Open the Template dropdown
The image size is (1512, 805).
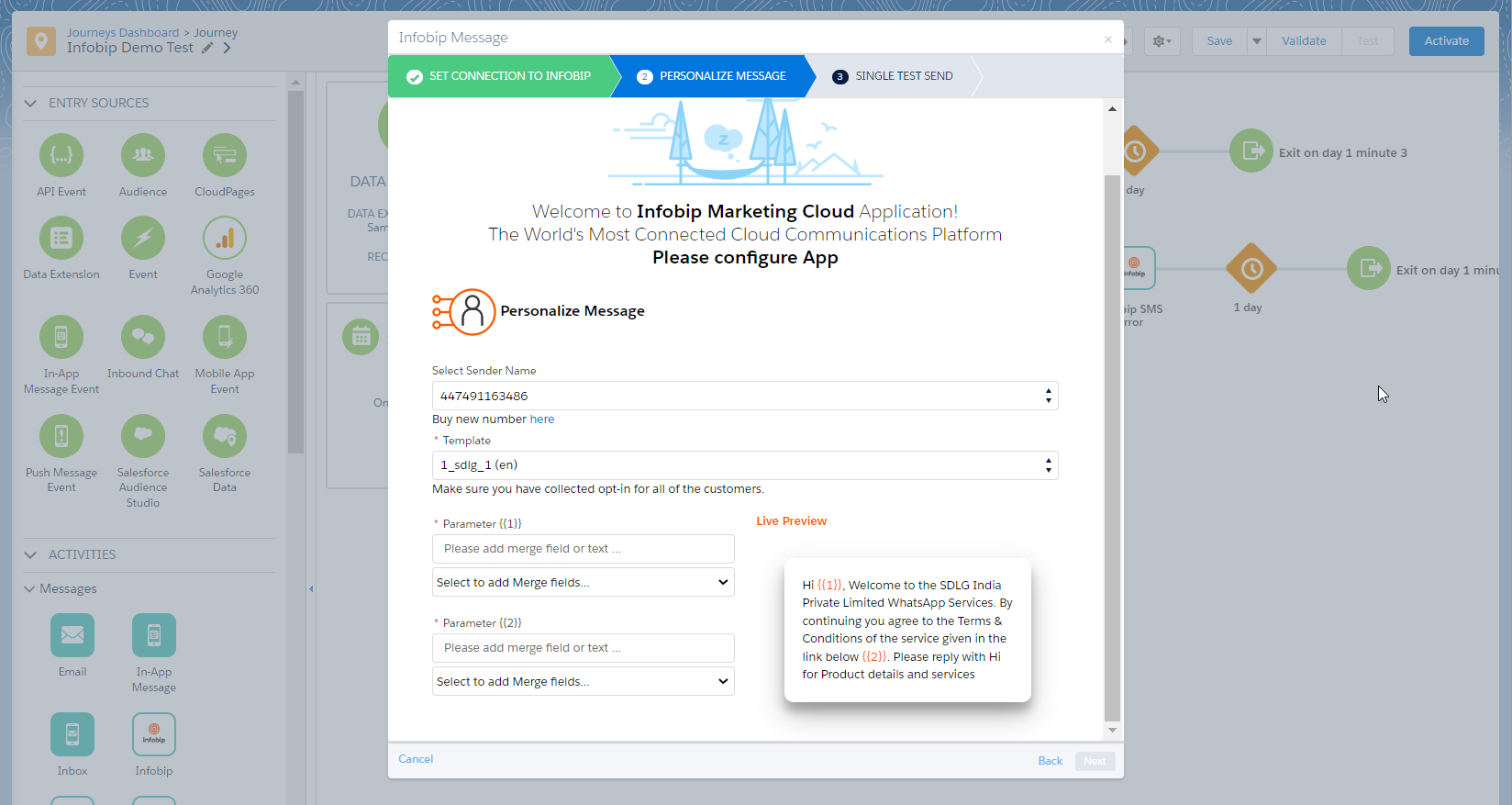click(744, 465)
